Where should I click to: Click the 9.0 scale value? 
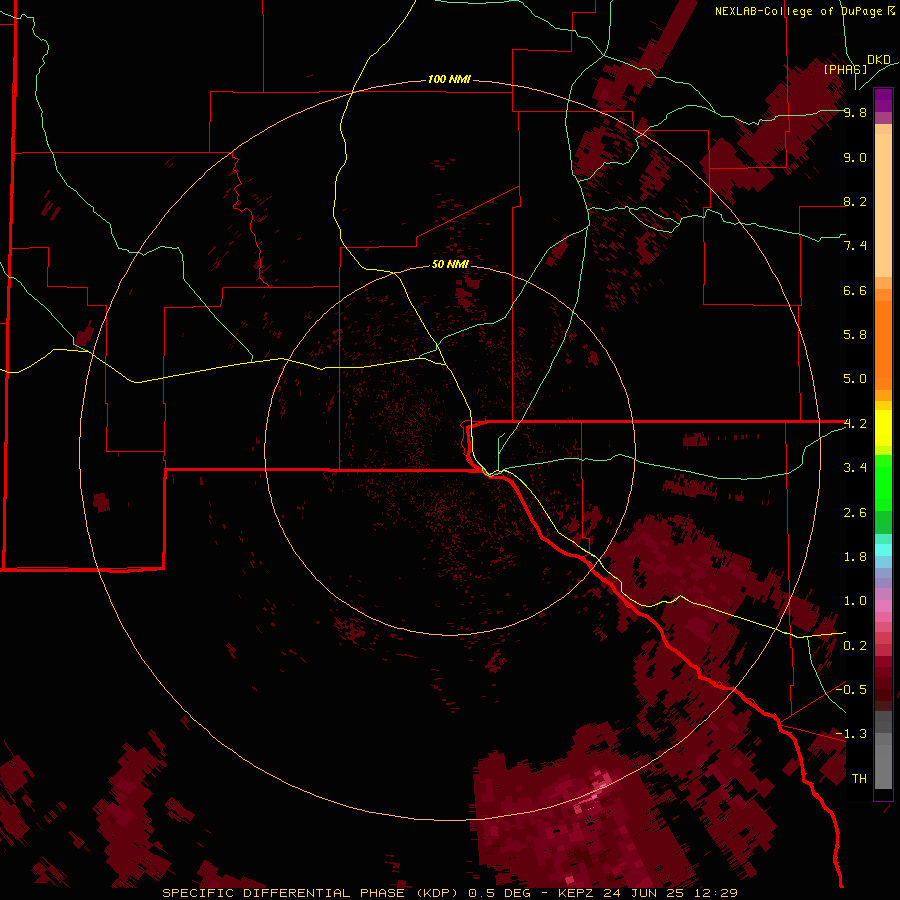(855, 157)
